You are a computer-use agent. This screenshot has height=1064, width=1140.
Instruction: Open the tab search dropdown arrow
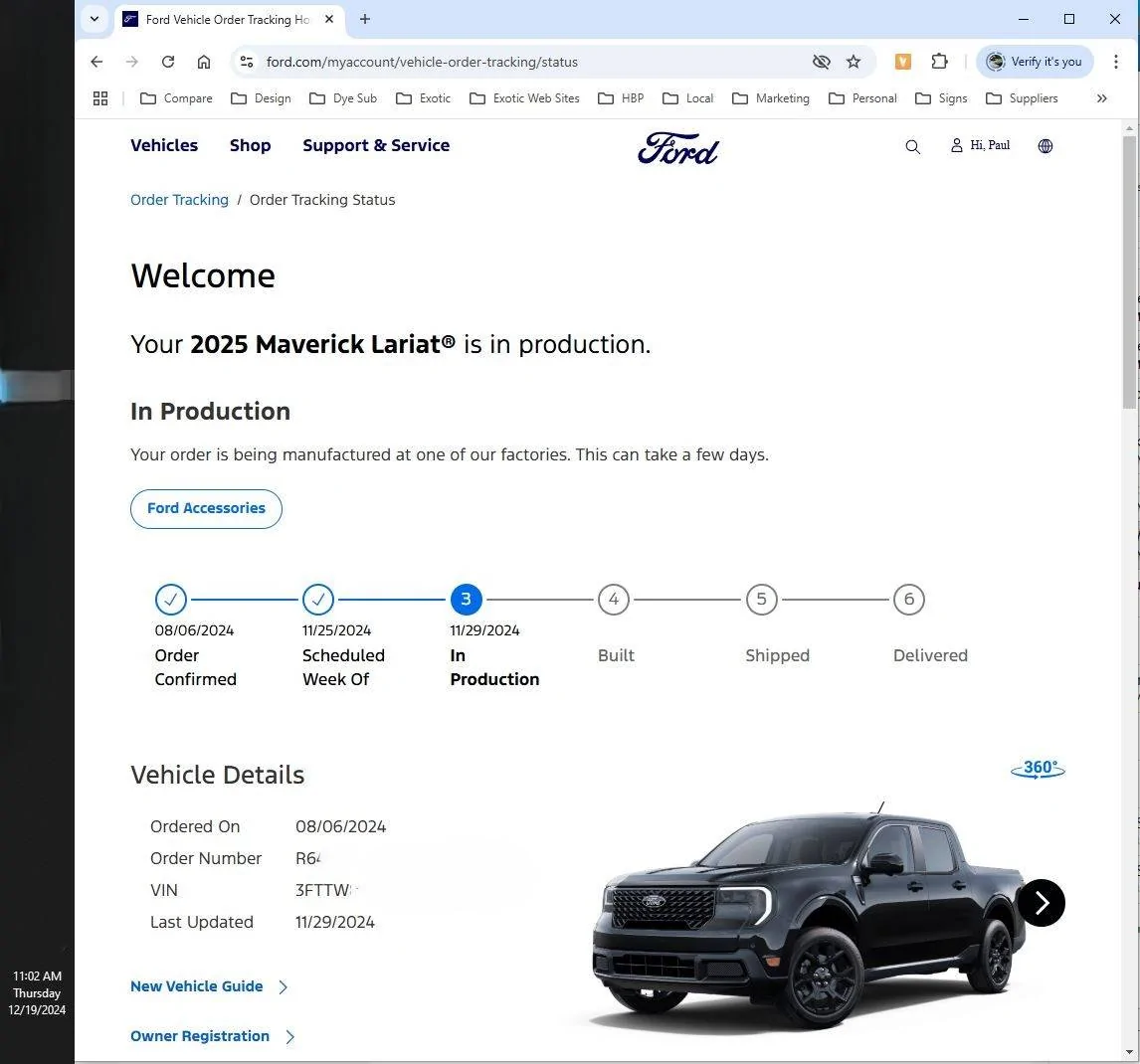[x=95, y=19]
